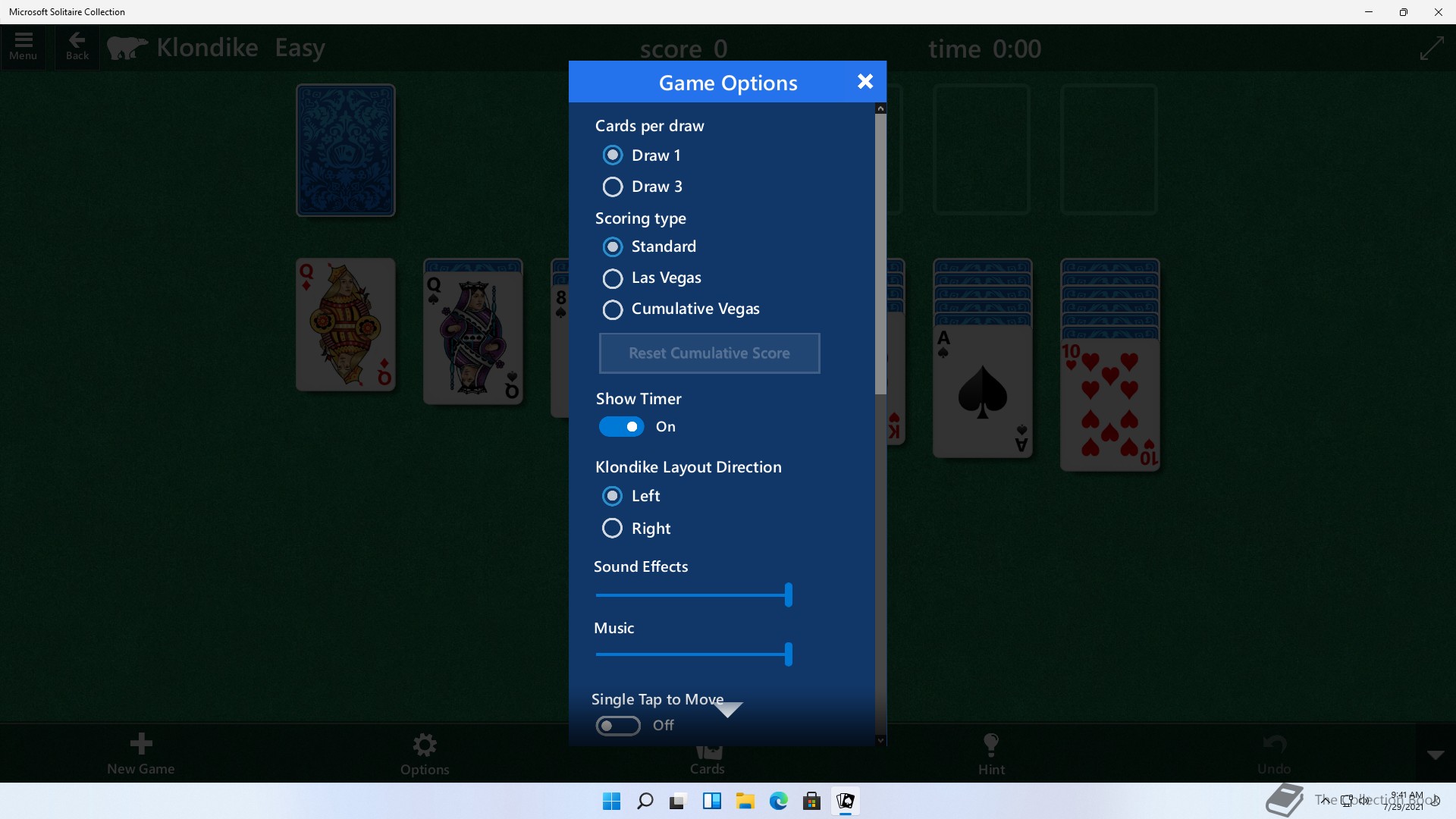Select the Queen of Diamonds card
This screenshot has width=1456, height=819.
pos(346,325)
